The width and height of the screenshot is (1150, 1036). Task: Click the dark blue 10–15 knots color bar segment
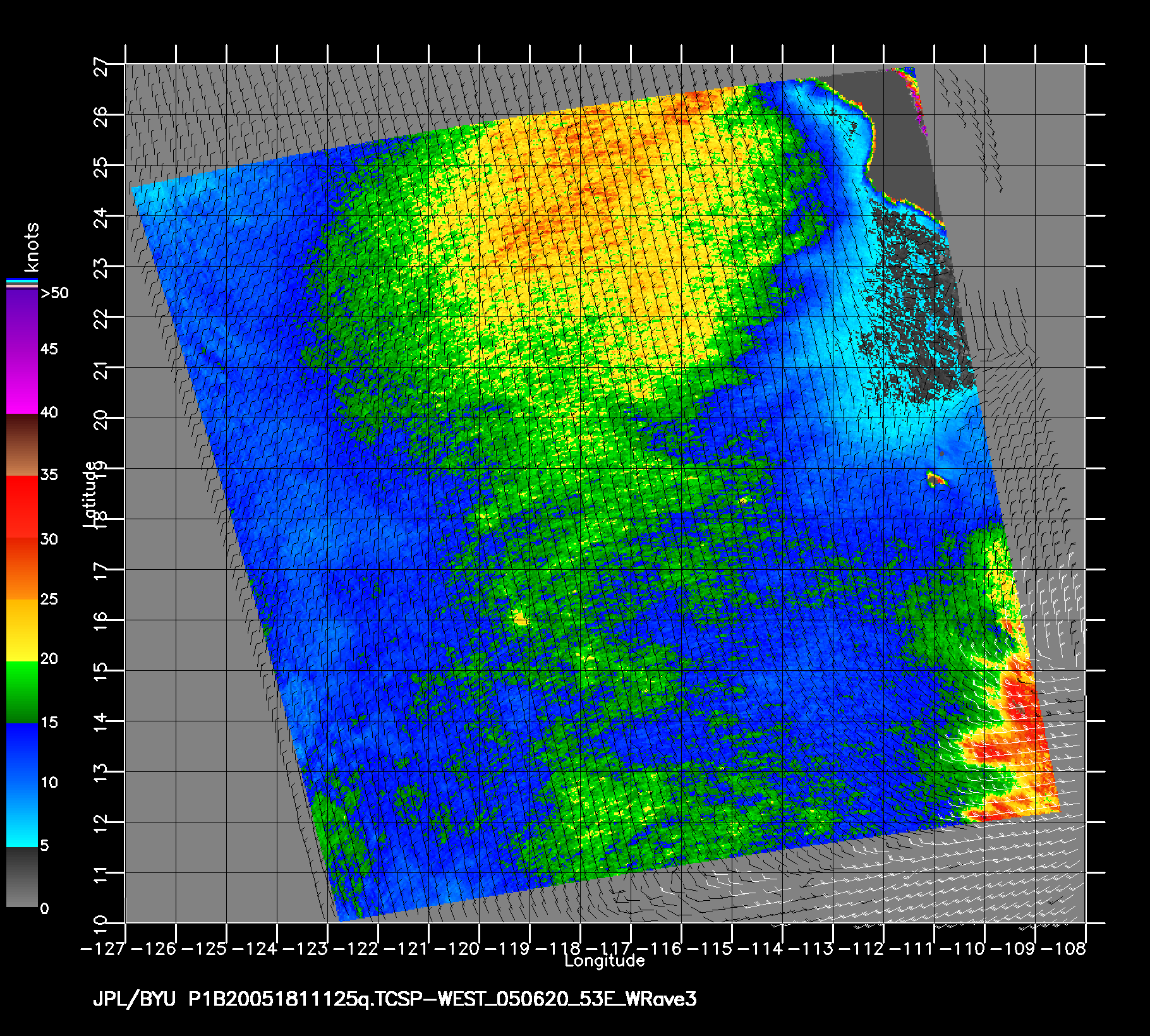[x=21, y=754]
